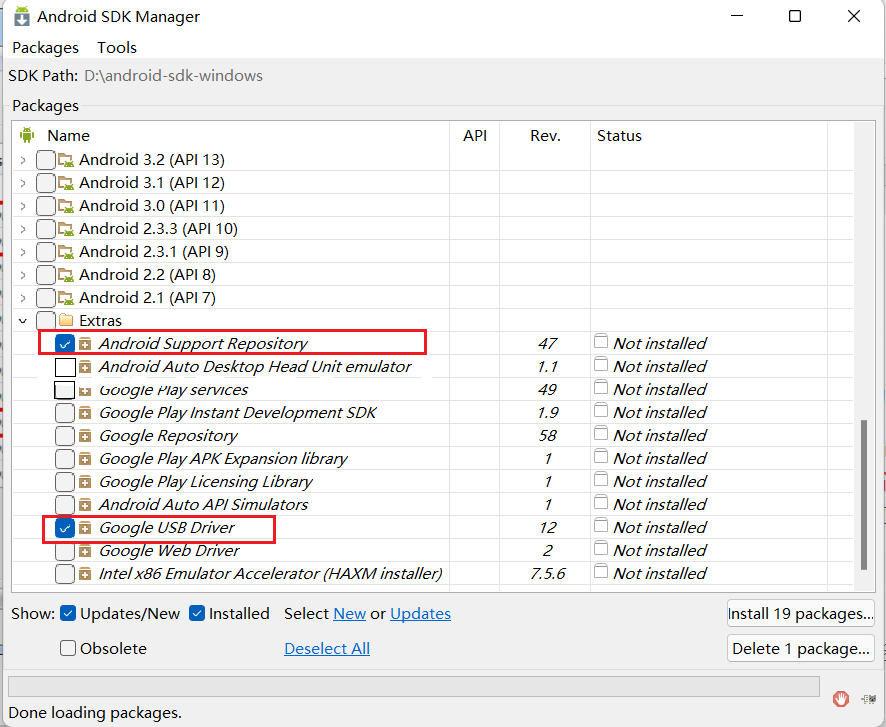Screen dimensions: 886x727
Task: Expand the Android 3.1 (API 12) node
Action: pyautogui.click(x=23, y=183)
